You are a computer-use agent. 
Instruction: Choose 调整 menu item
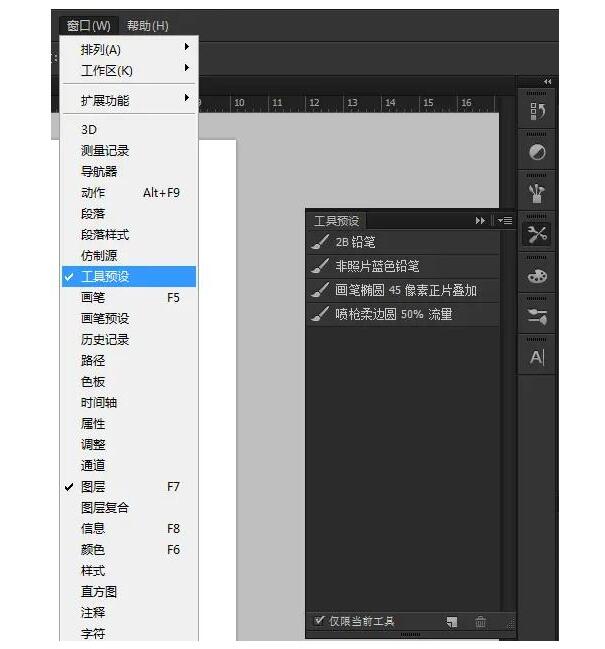pyautogui.click(x=129, y=445)
